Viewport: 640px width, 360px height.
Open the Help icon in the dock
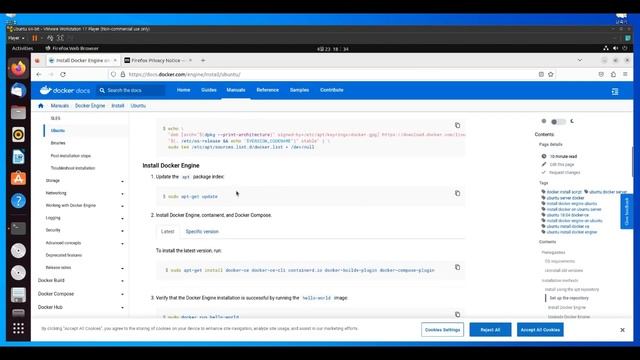click(x=18, y=200)
